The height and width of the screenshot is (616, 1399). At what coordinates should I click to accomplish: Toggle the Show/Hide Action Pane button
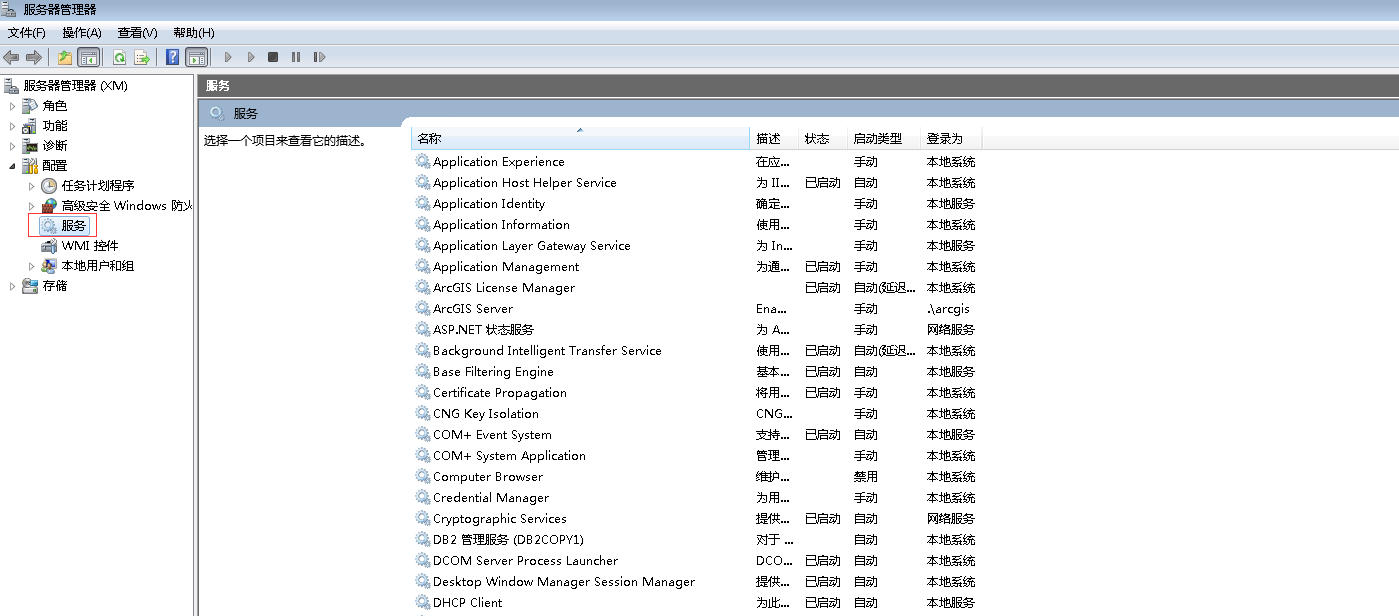196,57
